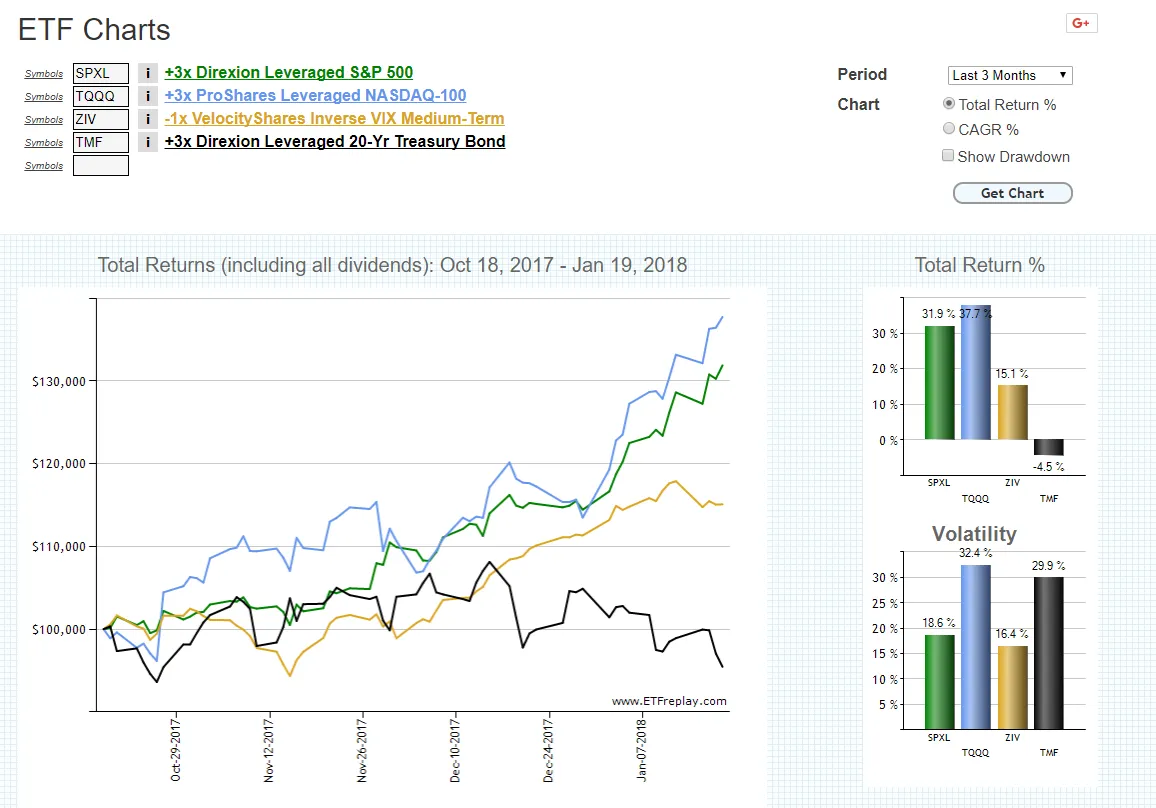Focus the TQQQ symbol input field
The height and width of the screenshot is (808, 1156).
pos(101,96)
